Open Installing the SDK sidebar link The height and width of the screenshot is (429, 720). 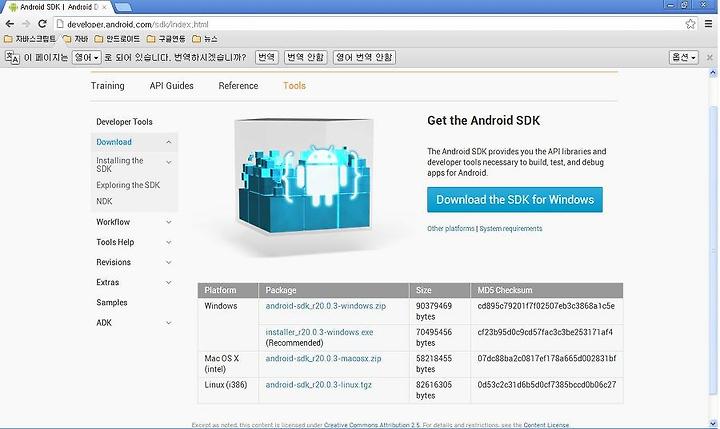click(119, 164)
